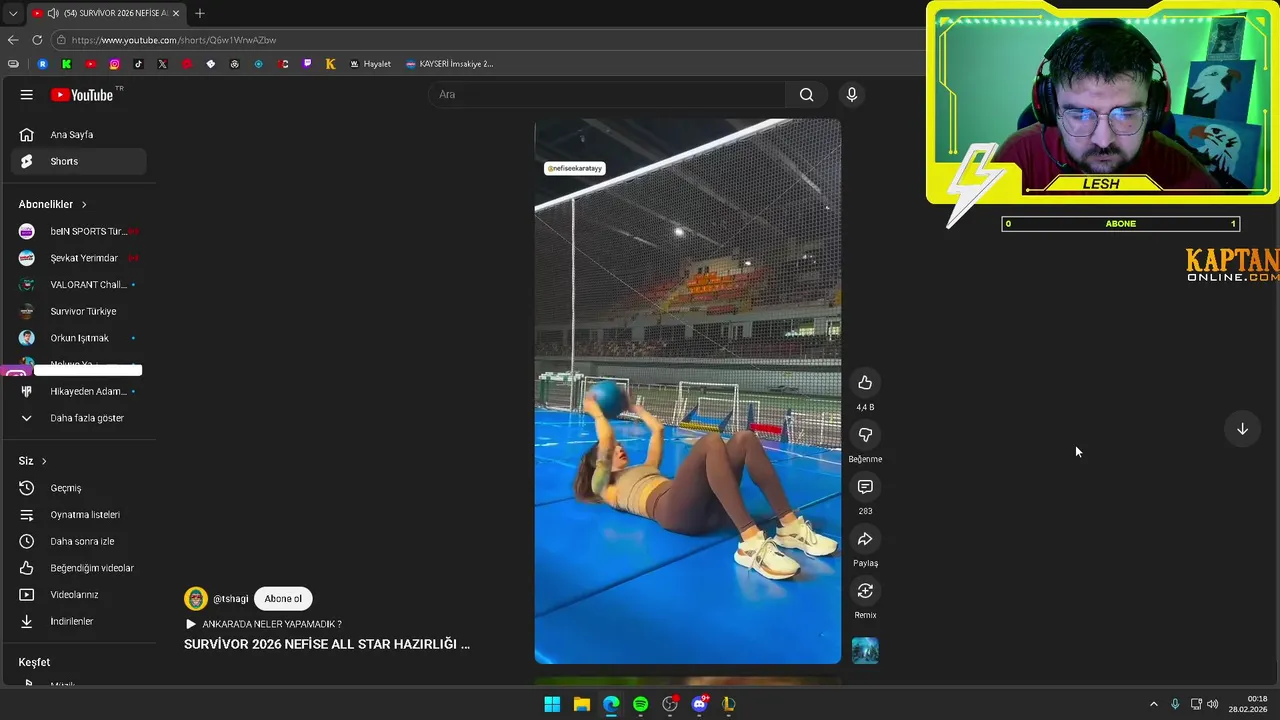Expand the Siz section
Image resolution: width=1280 pixels, height=720 pixels.
click(x=33, y=461)
